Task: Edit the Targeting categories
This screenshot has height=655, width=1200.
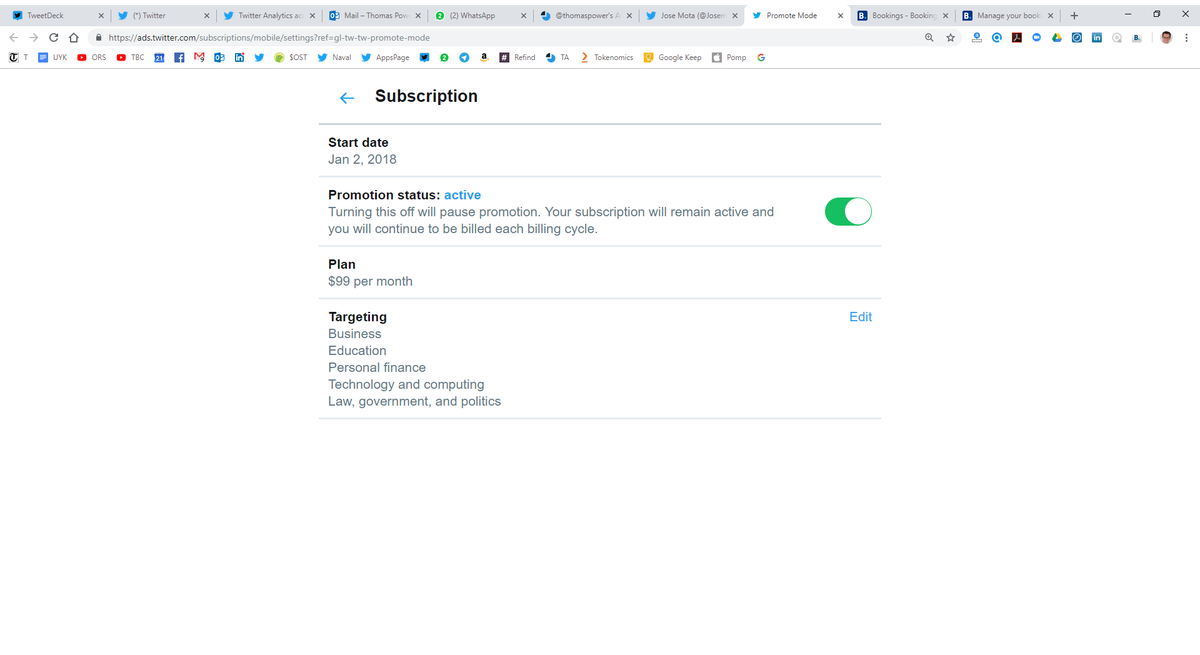Action: pos(860,317)
